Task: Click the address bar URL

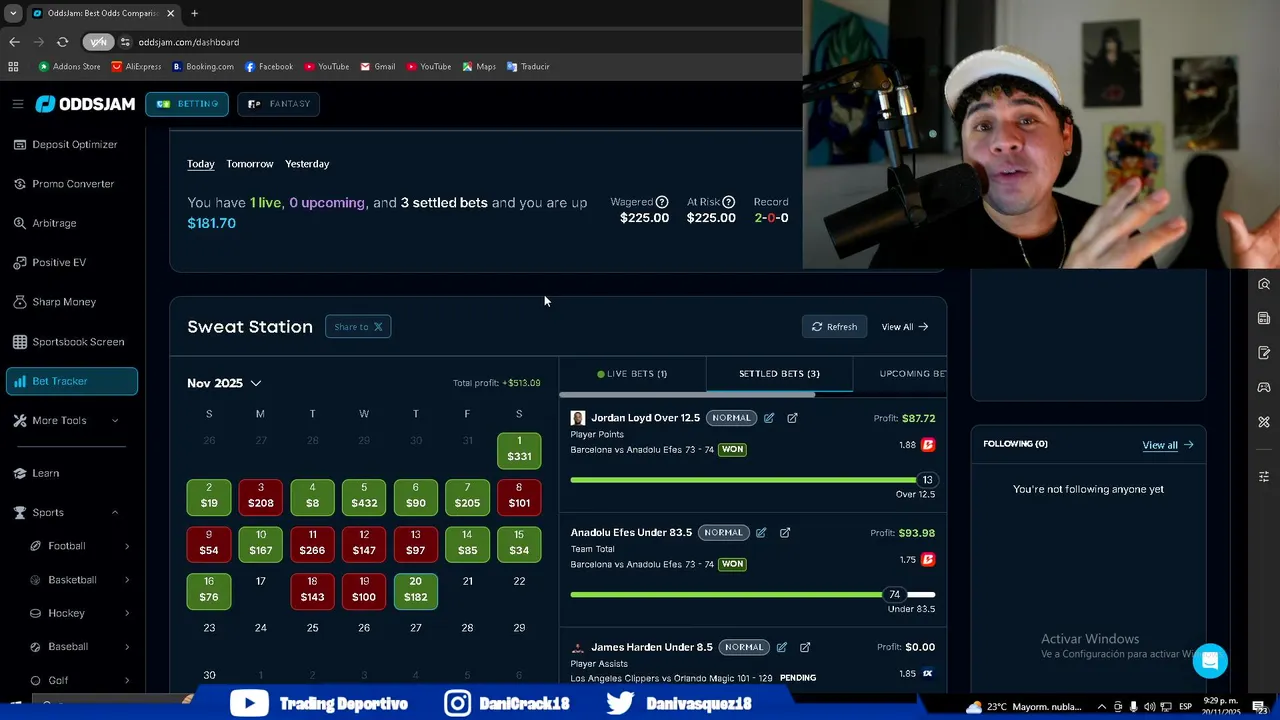Action: point(189,42)
